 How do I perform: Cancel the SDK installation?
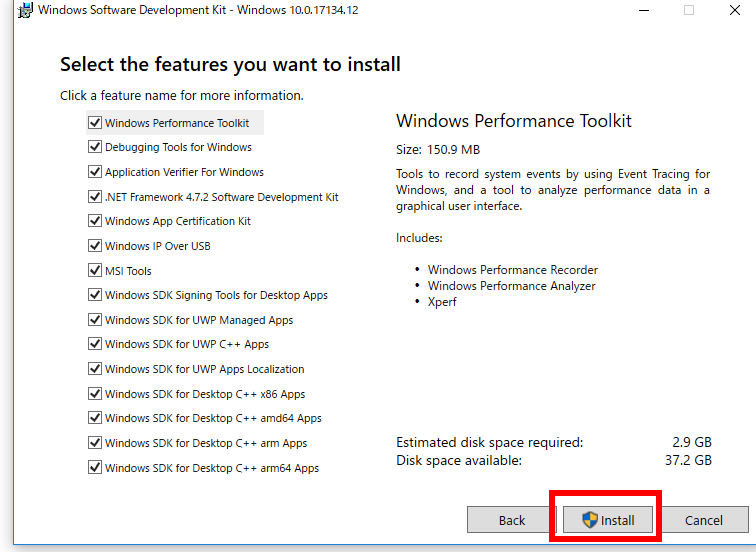coord(704,520)
